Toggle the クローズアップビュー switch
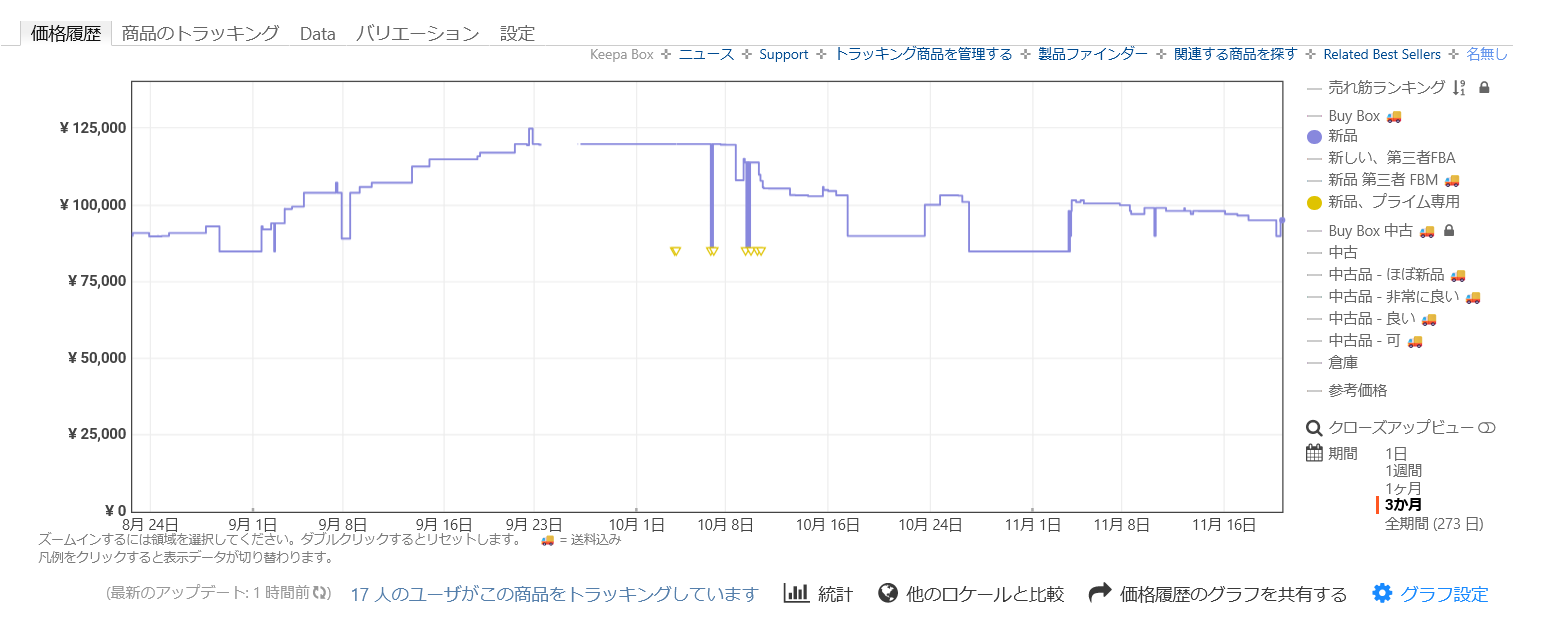1542x627 pixels. click(1486, 428)
